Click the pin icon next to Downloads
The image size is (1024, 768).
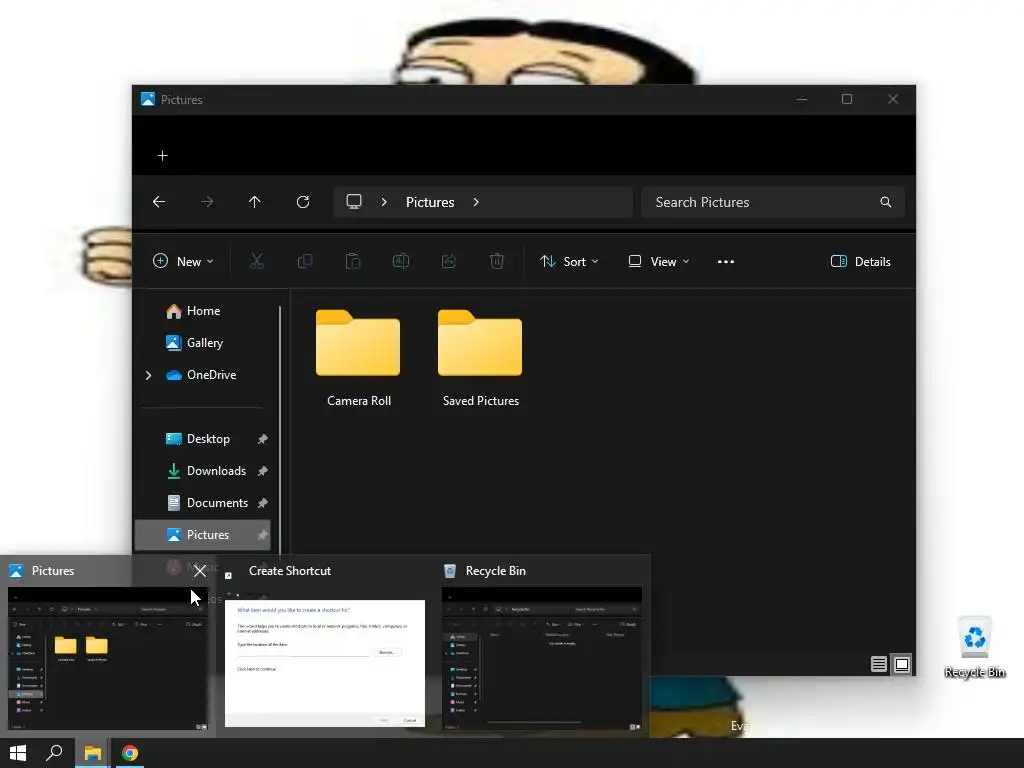(263, 471)
